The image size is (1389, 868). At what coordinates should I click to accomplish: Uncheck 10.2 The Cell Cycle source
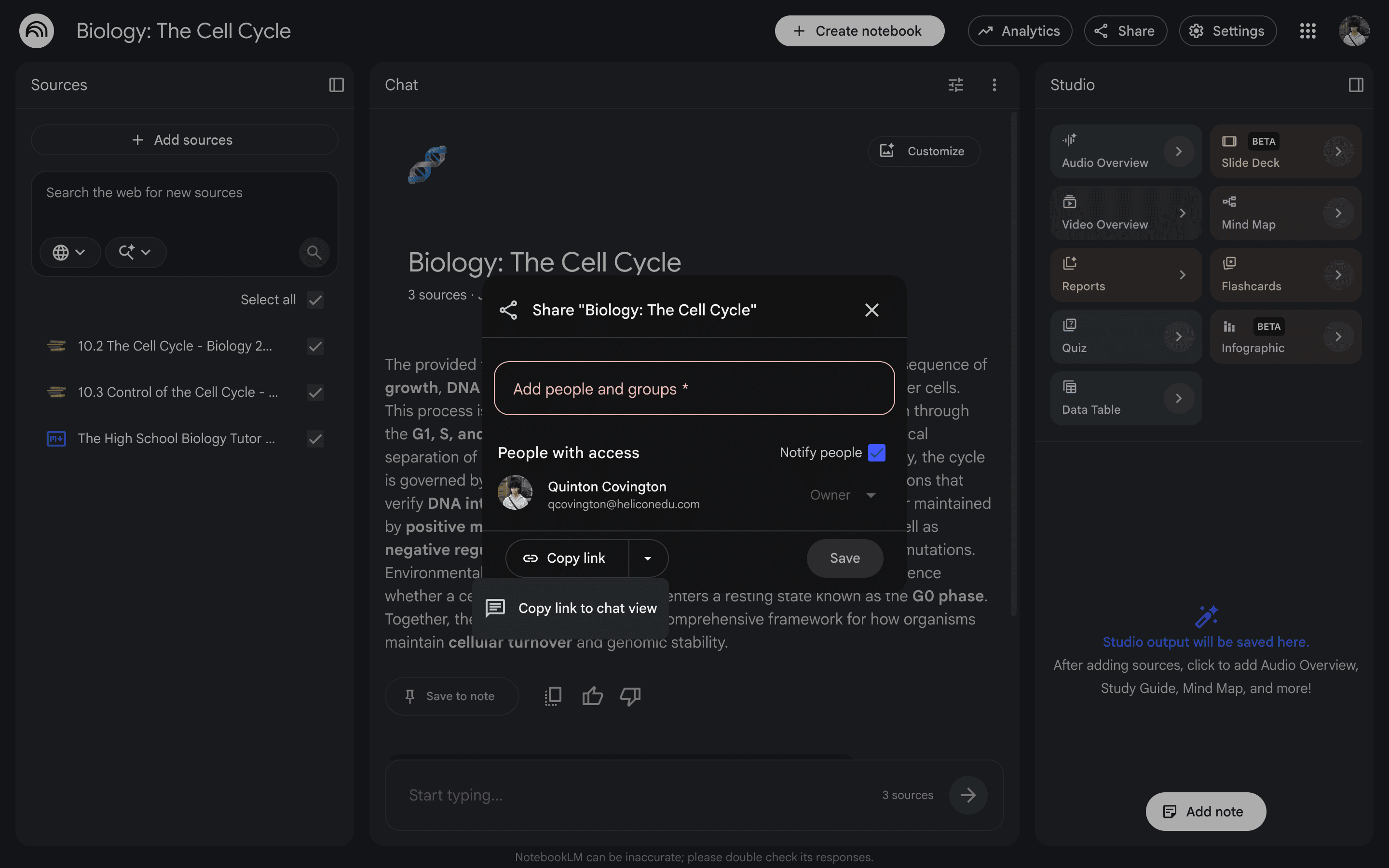click(315, 346)
